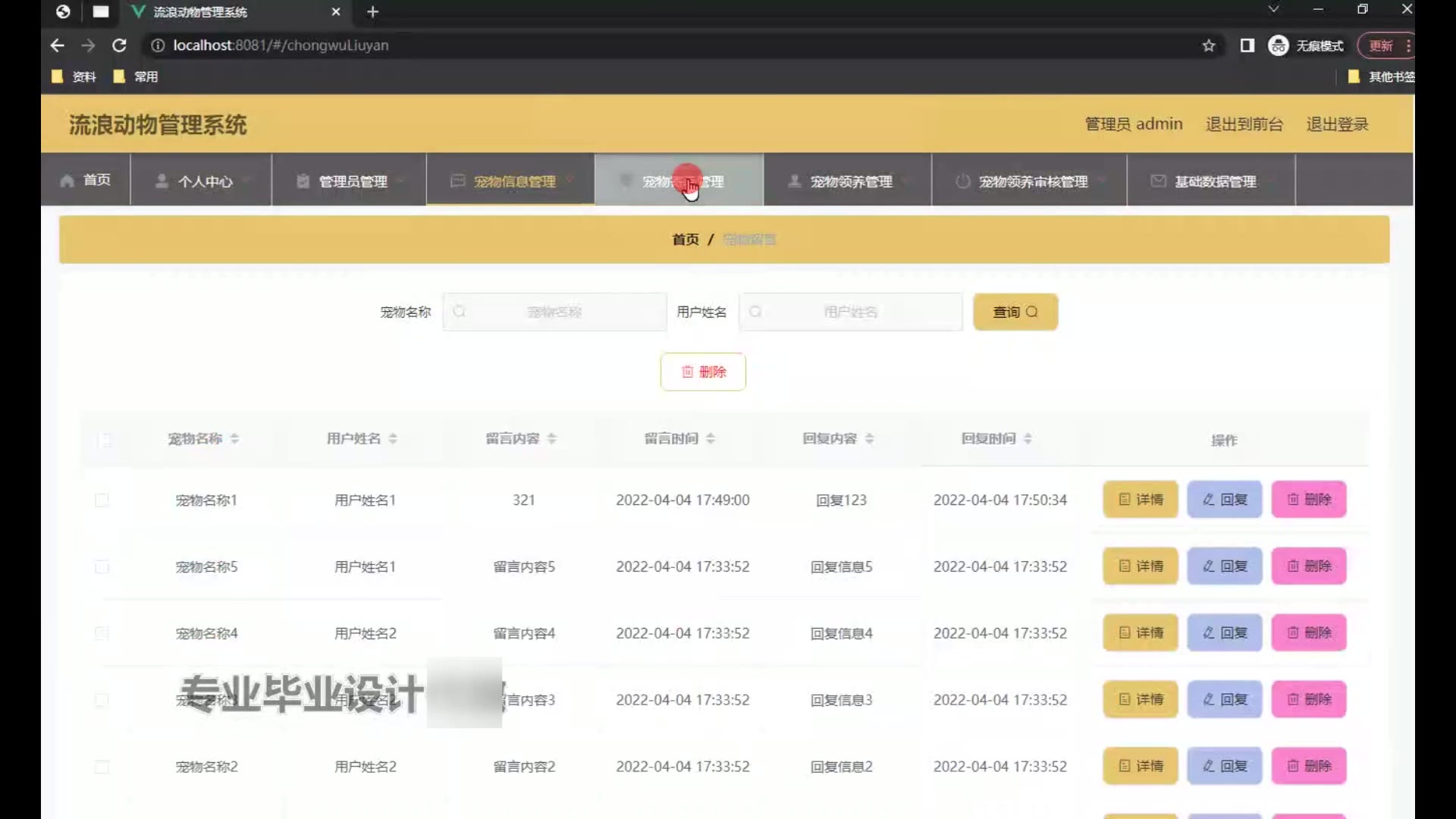Open the tab search chevron in title bar
Image resolution: width=1456 pixels, height=819 pixels.
(x=1273, y=9)
